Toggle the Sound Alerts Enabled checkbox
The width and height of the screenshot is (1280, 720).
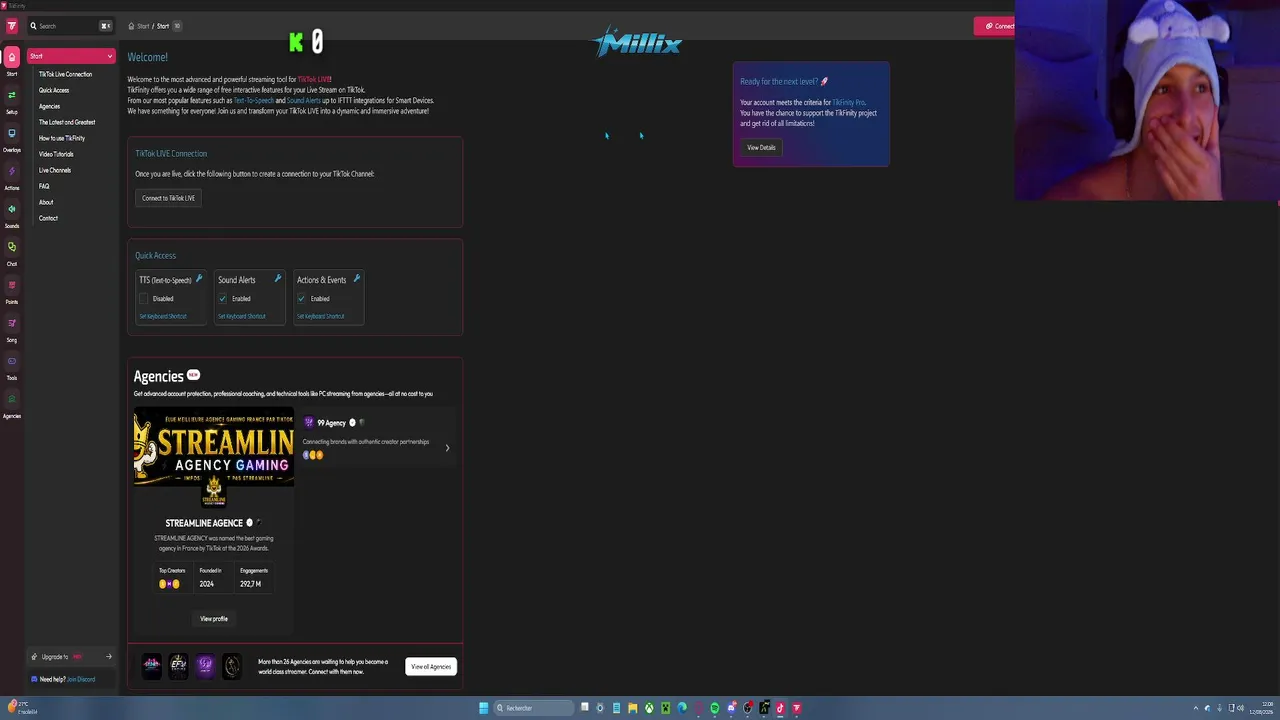pos(223,299)
